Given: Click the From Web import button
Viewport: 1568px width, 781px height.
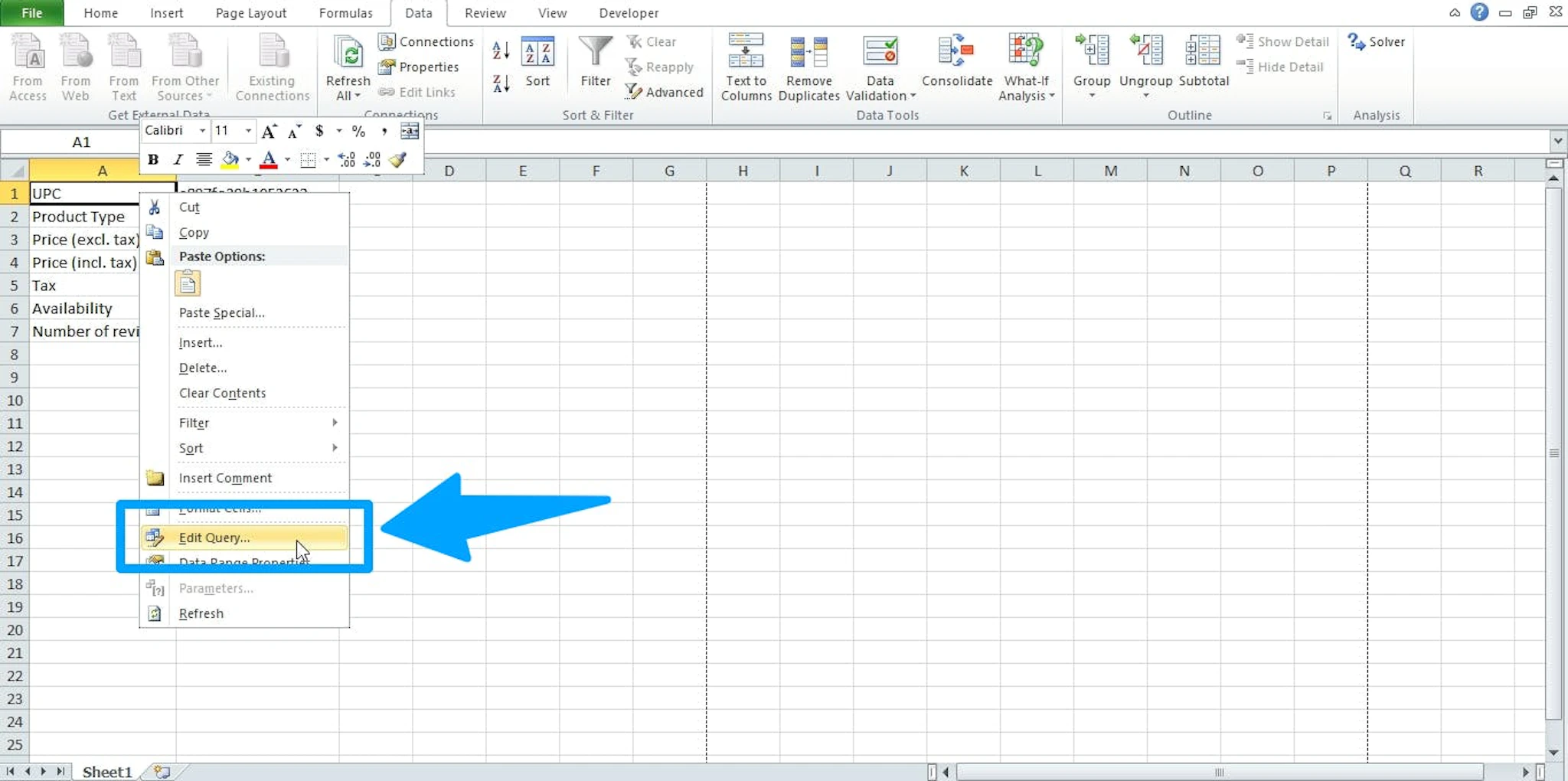Looking at the screenshot, I should [75, 67].
